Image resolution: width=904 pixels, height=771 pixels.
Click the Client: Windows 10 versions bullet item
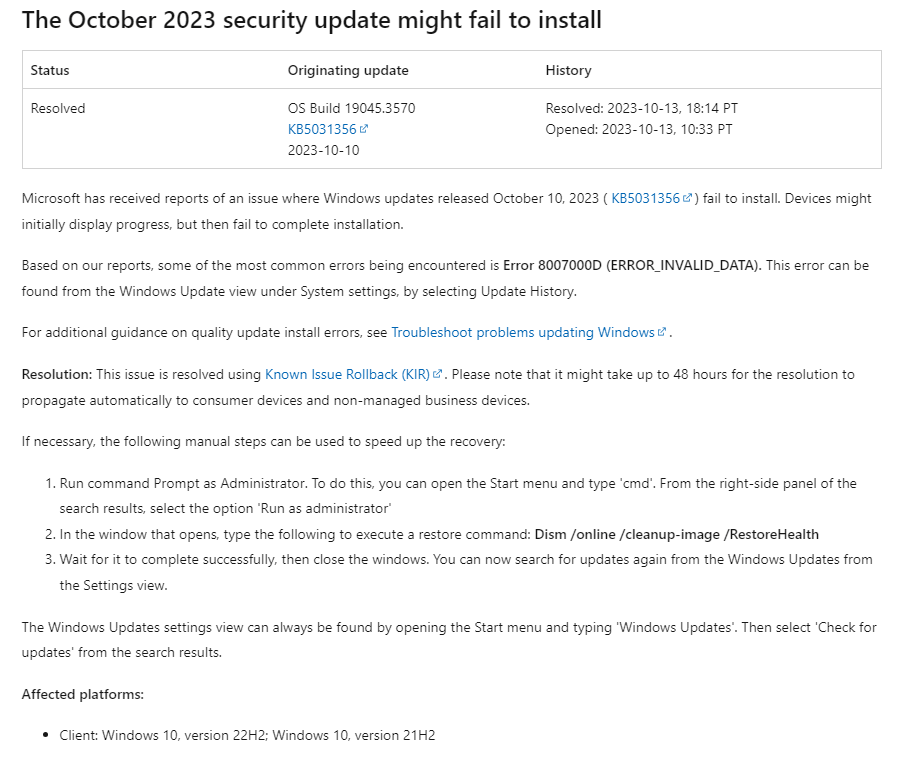247,736
